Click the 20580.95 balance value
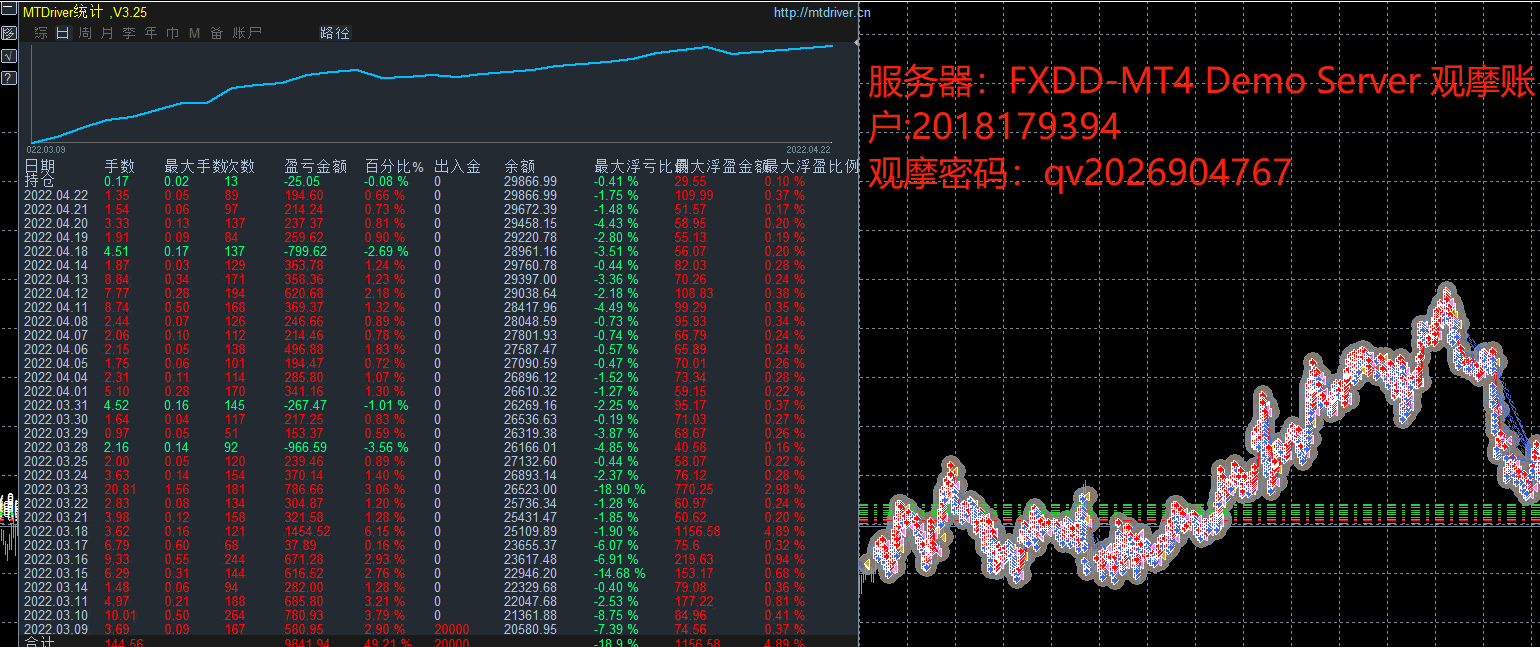 pos(531,629)
